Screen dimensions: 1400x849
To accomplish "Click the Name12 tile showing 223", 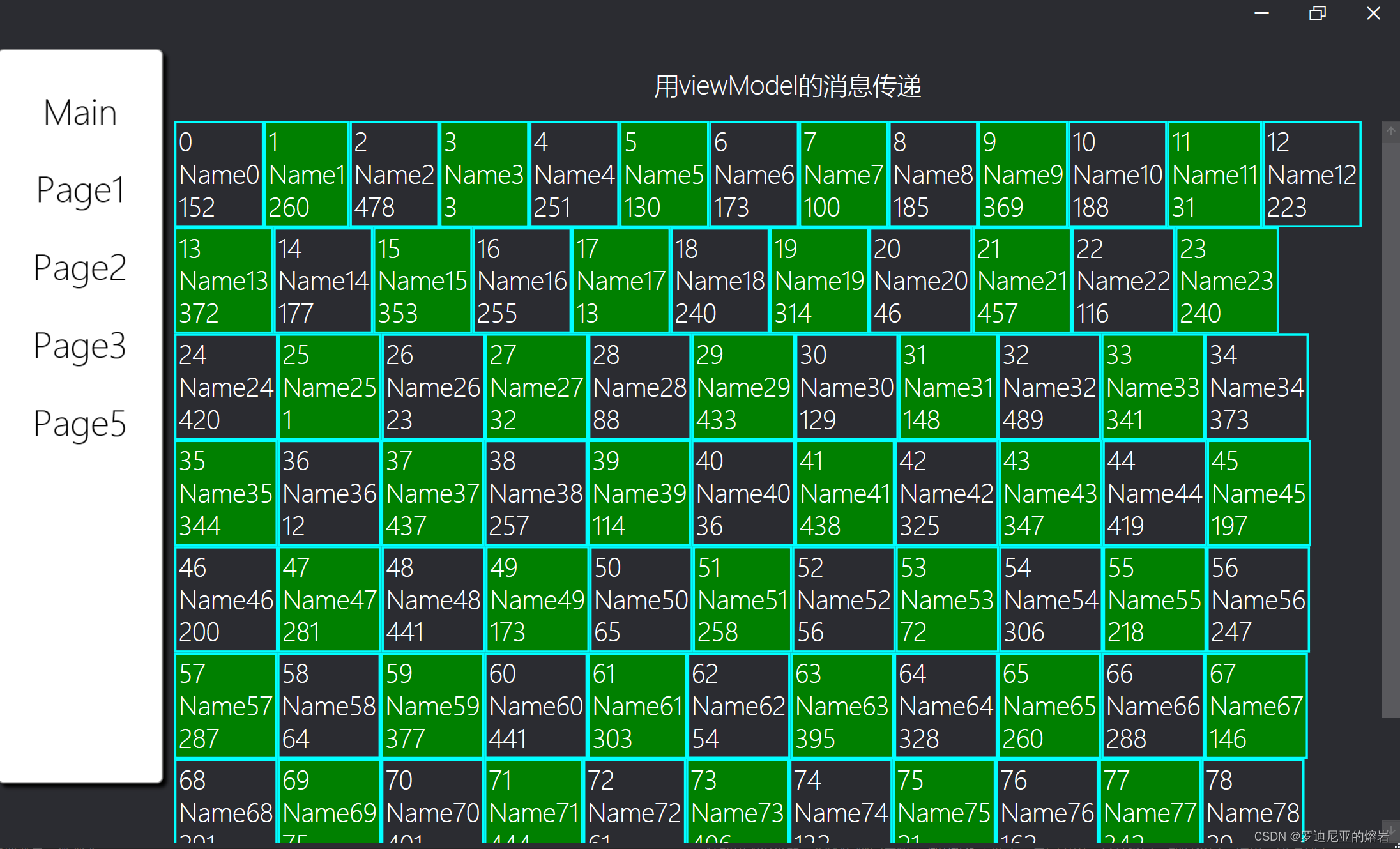I will click(1312, 174).
